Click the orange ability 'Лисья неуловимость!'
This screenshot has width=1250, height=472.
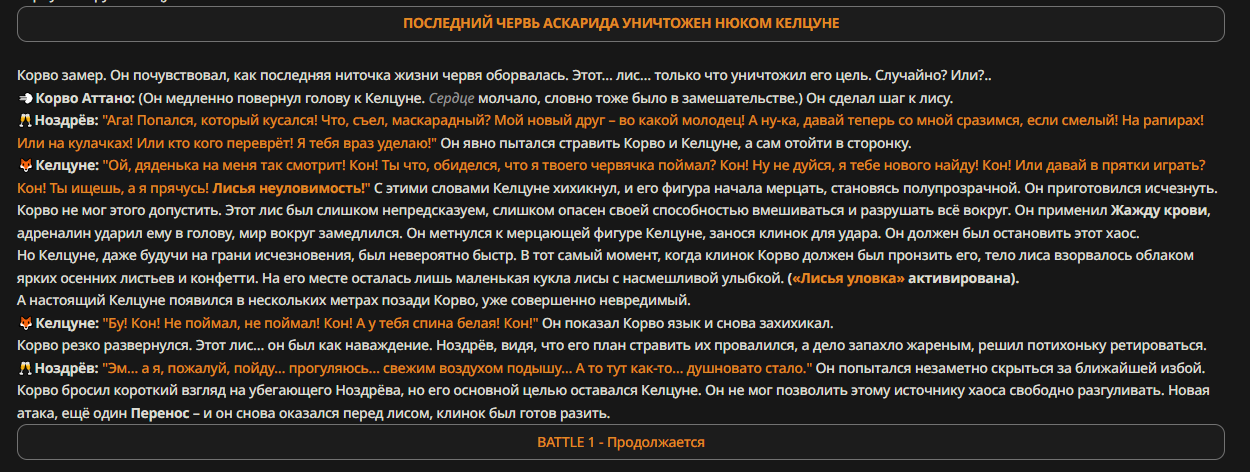[290, 188]
